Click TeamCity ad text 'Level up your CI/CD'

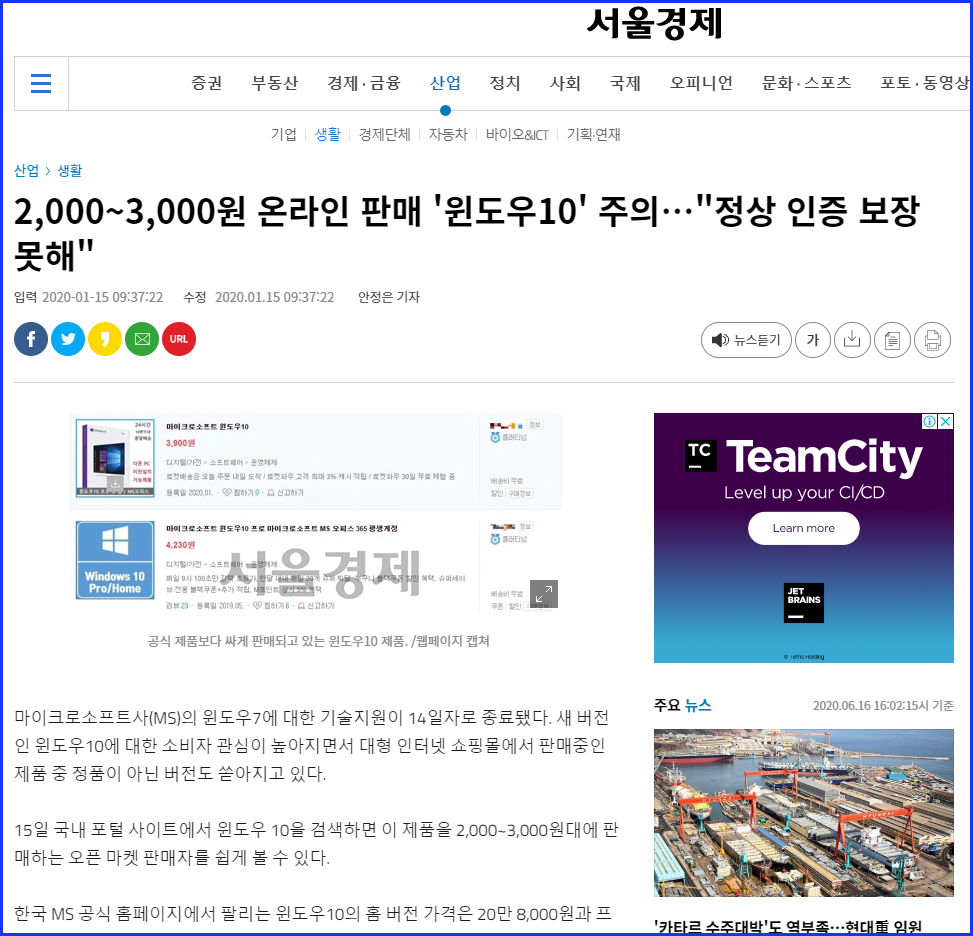(x=804, y=493)
